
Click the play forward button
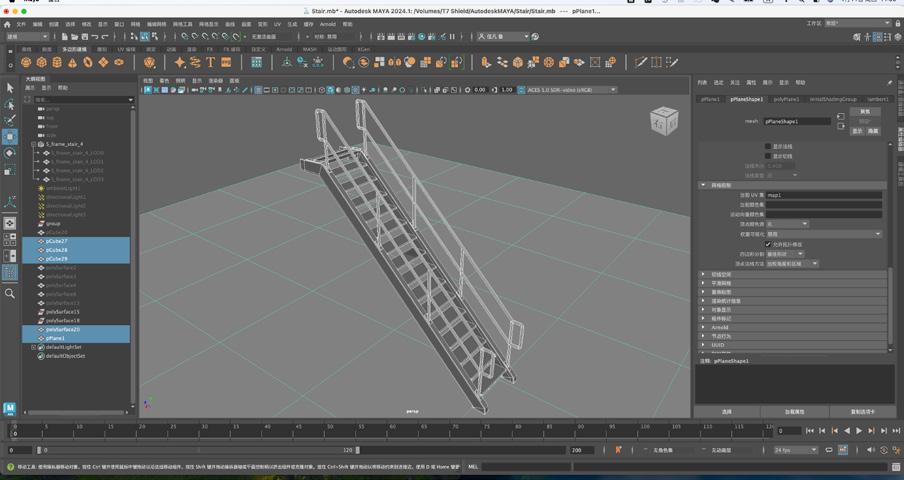(x=859, y=431)
